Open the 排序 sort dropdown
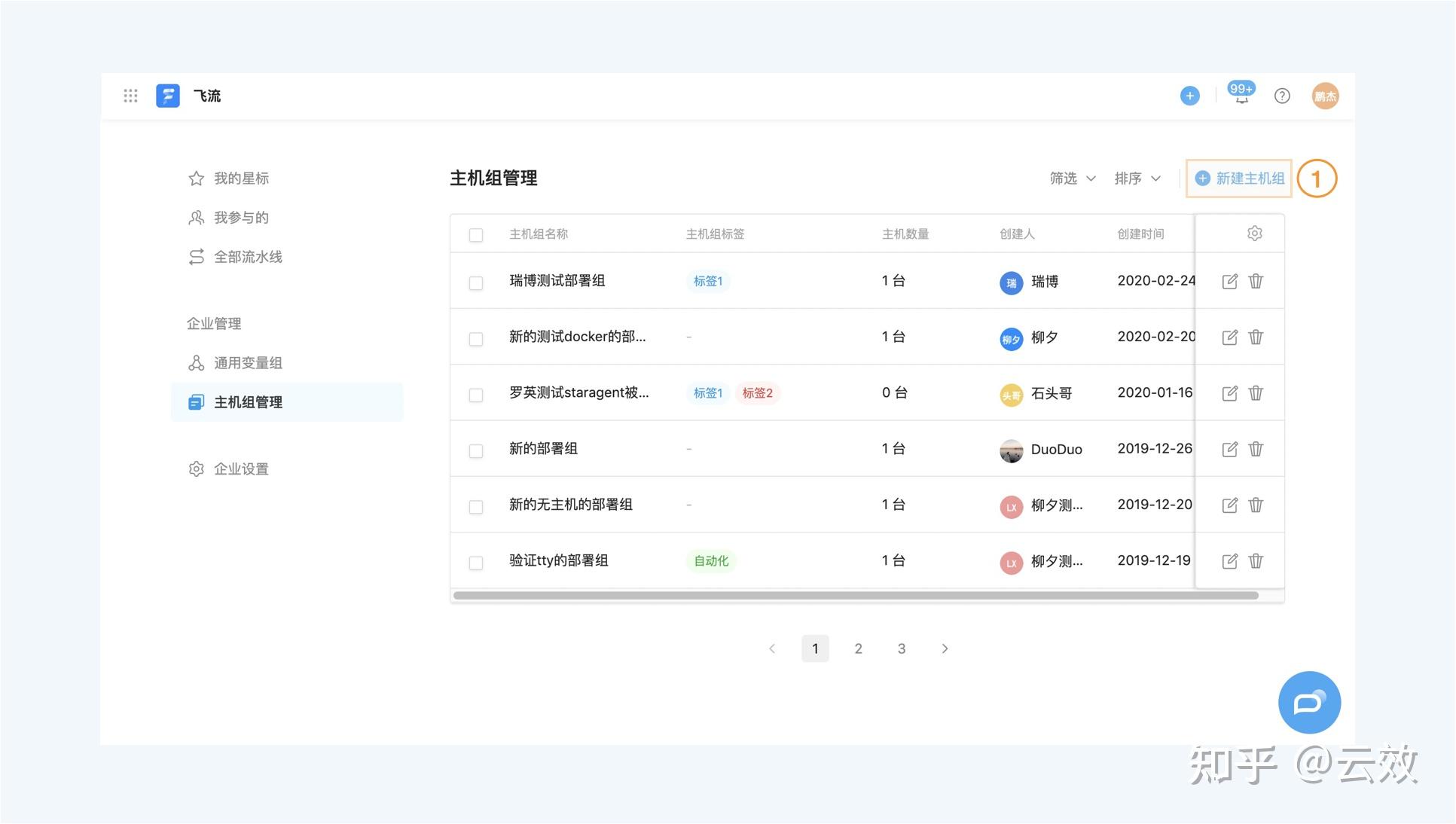Image resolution: width=1456 pixels, height=824 pixels. click(1136, 179)
